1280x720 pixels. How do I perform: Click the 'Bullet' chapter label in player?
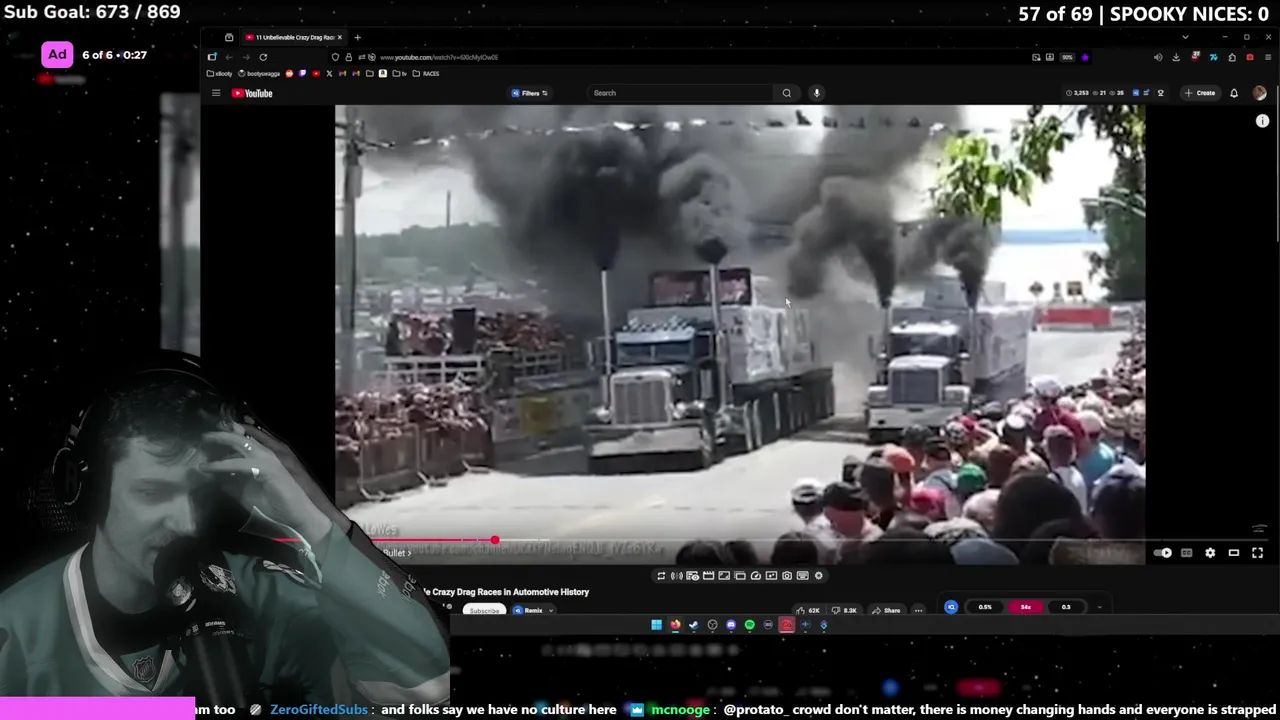point(396,553)
